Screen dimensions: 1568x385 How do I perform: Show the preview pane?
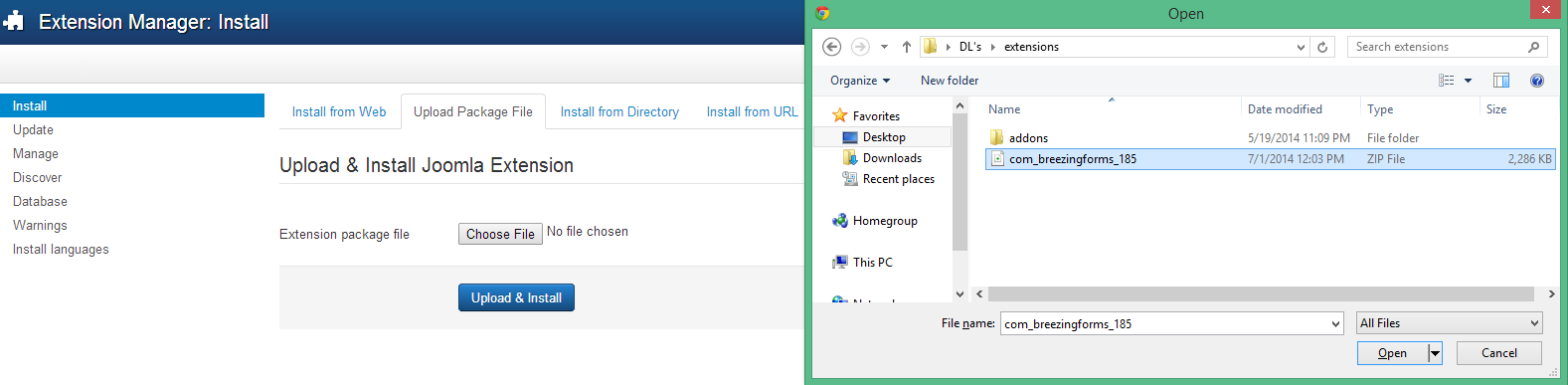tap(1501, 81)
